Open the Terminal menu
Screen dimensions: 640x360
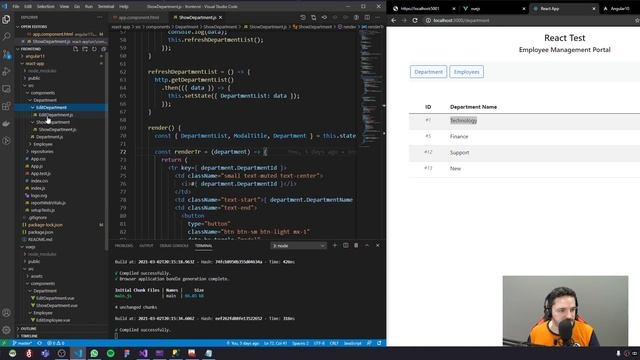106,7
